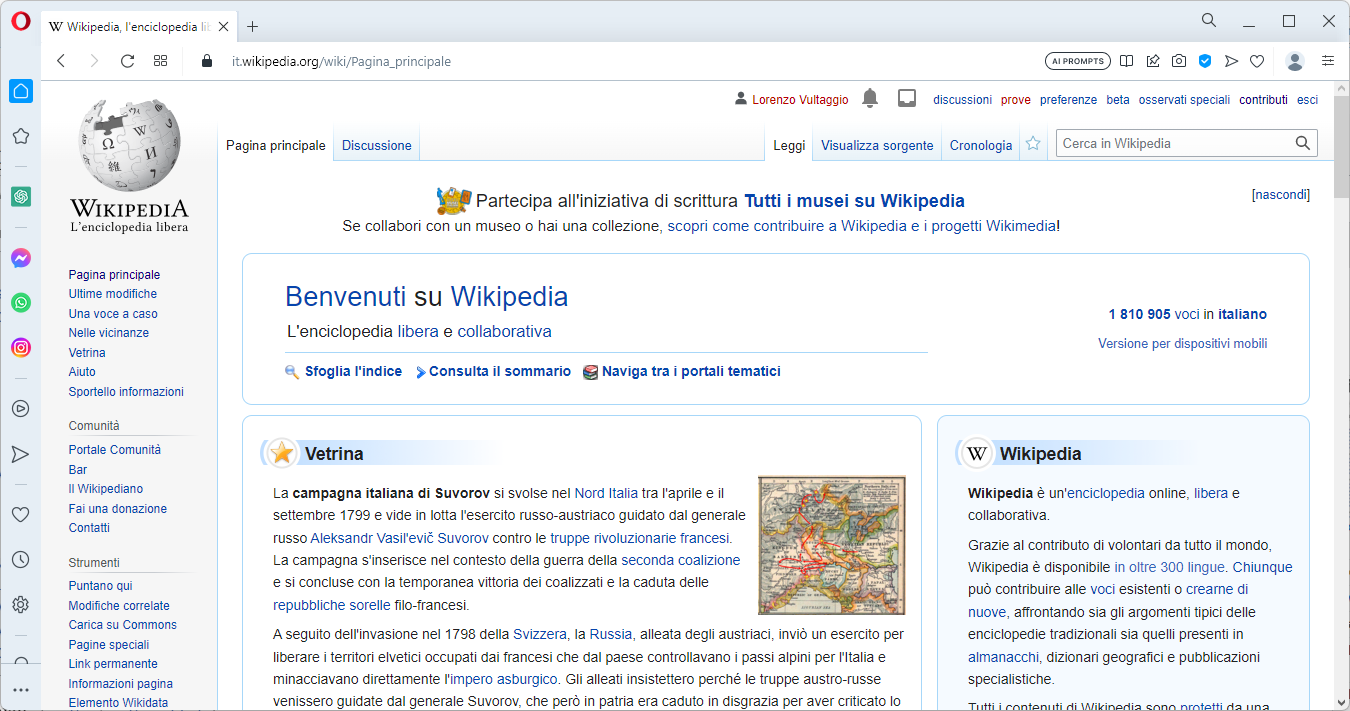Open the Easy Setup sliders icon
Image resolution: width=1350 pixels, height=711 pixels.
1328,61
